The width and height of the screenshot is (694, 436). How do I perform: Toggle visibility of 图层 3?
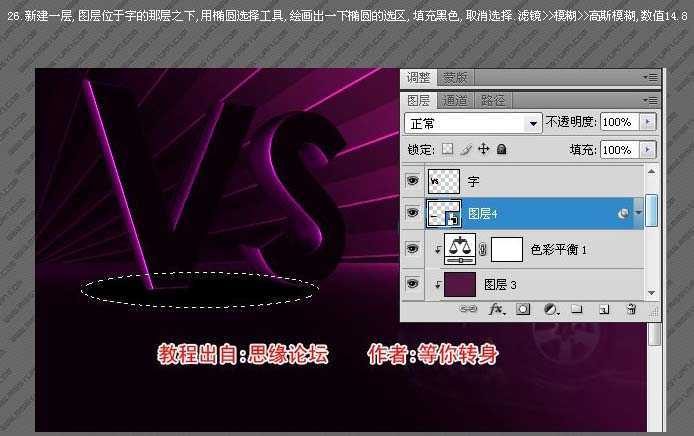point(413,284)
